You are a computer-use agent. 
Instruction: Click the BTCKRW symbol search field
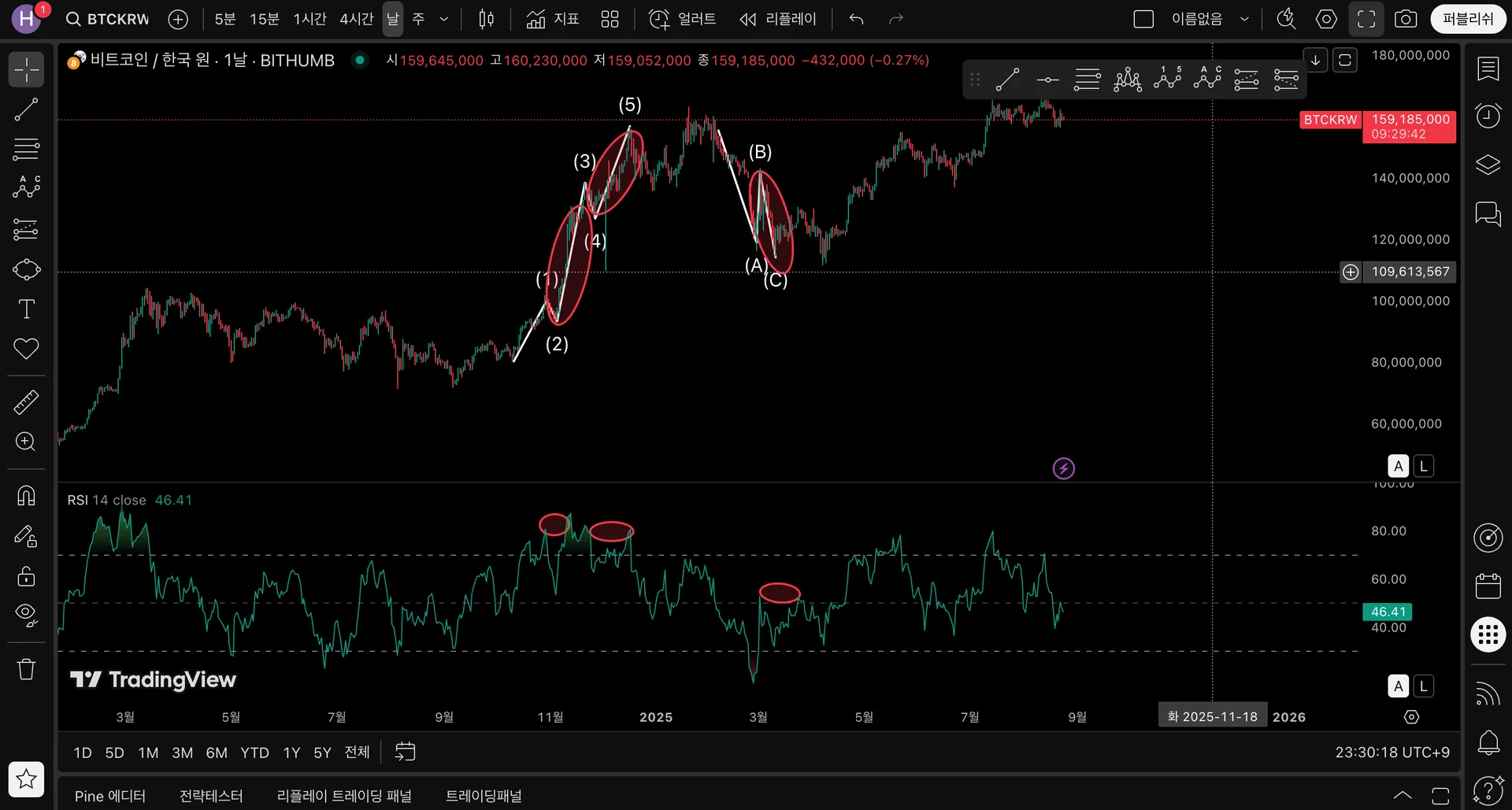point(108,19)
